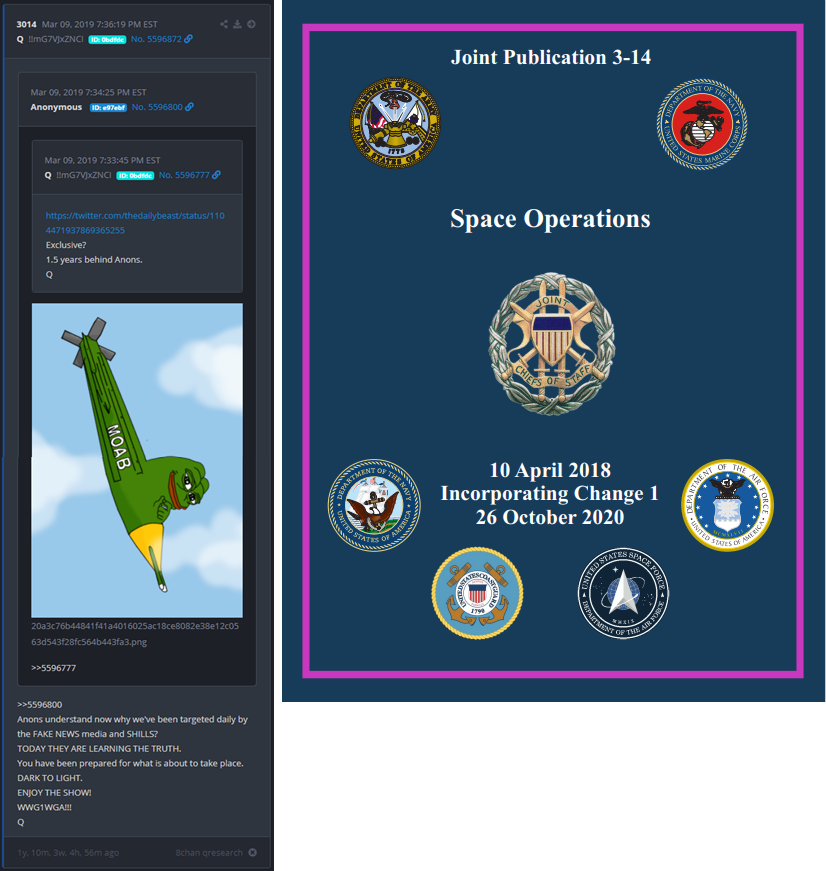Follow the thedailybeast Twitter status link
The image size is (826, 871).
(135, 223)
